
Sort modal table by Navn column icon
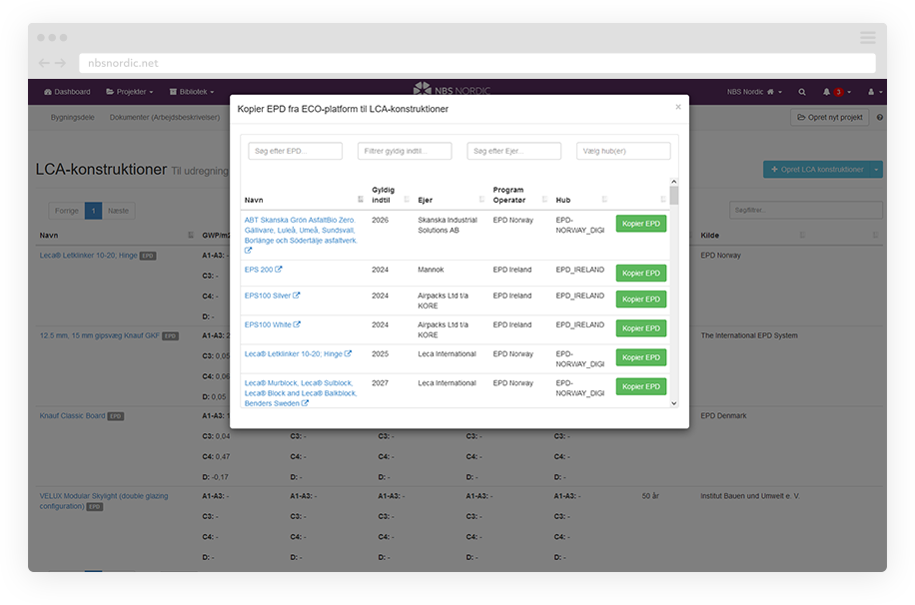pos(360,200)
